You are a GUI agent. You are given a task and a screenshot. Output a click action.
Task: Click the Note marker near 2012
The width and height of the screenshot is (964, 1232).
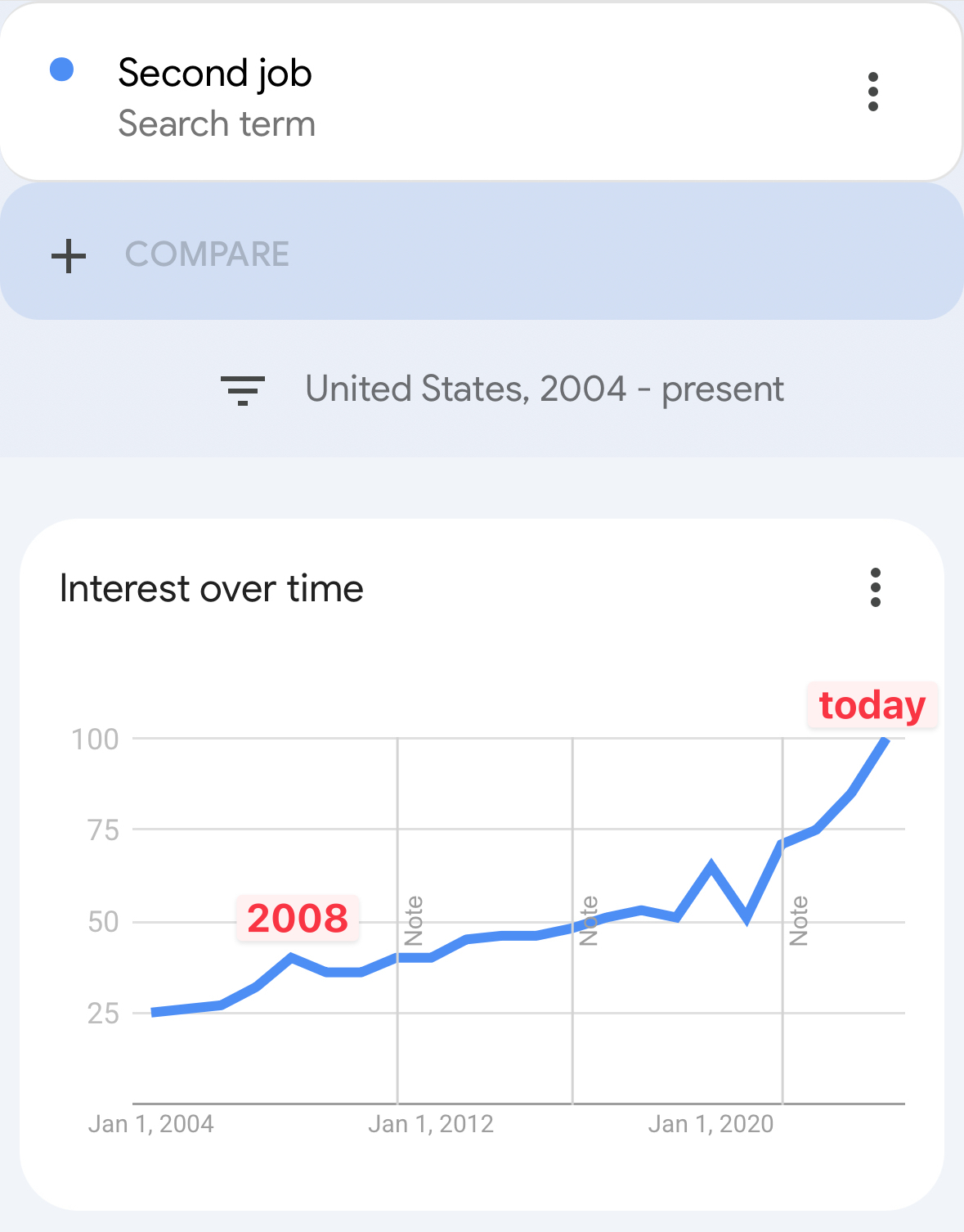(414, 920)
